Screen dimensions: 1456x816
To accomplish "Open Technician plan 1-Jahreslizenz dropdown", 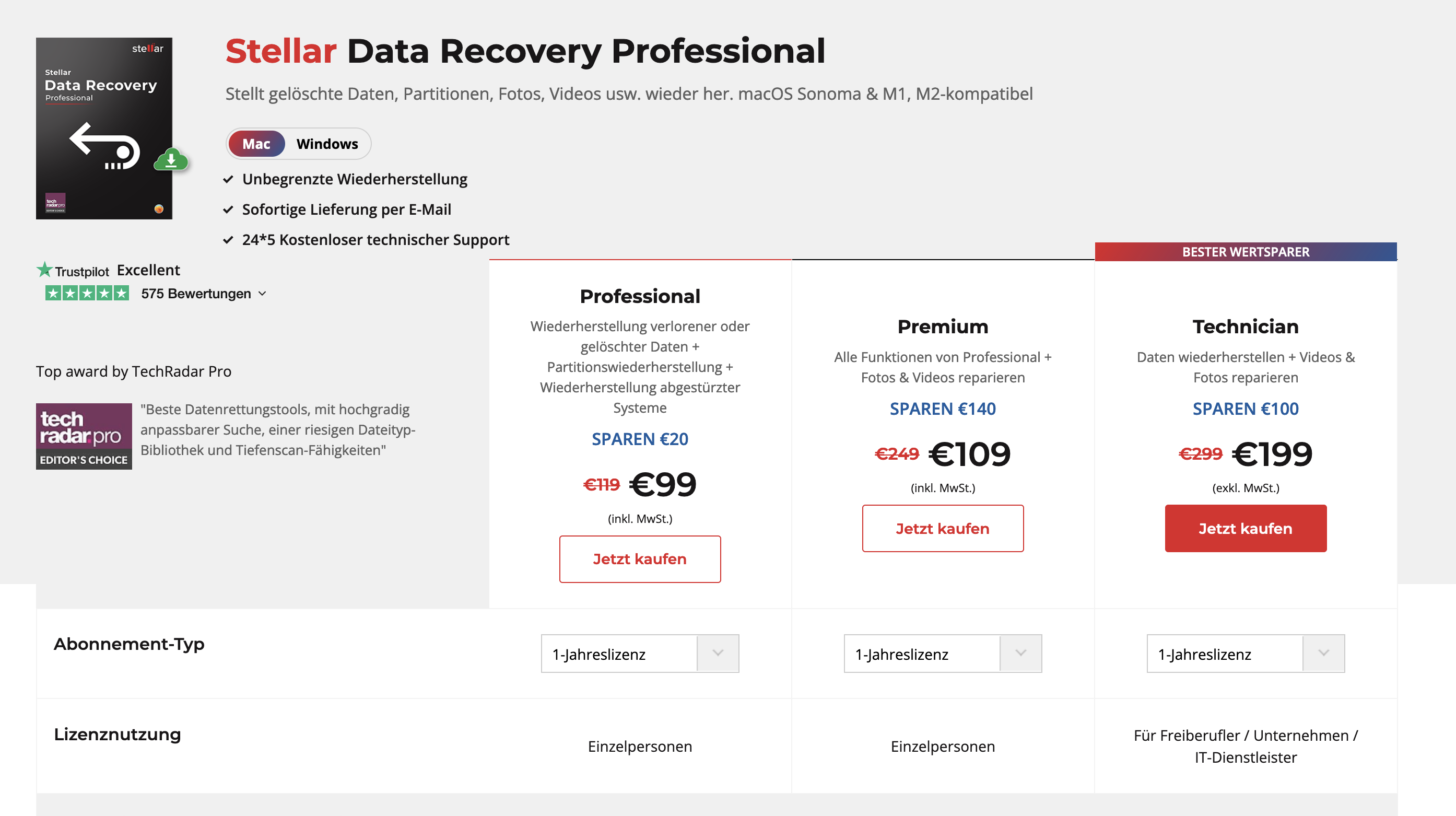I will [1246, 654].
